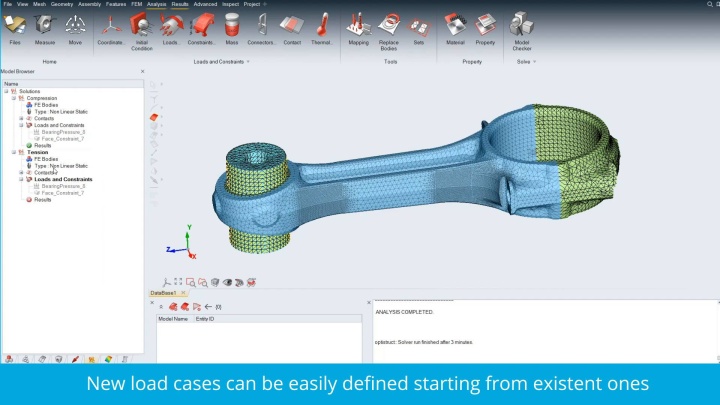
Task: Select the Mass tool
Action: (232, 29)
